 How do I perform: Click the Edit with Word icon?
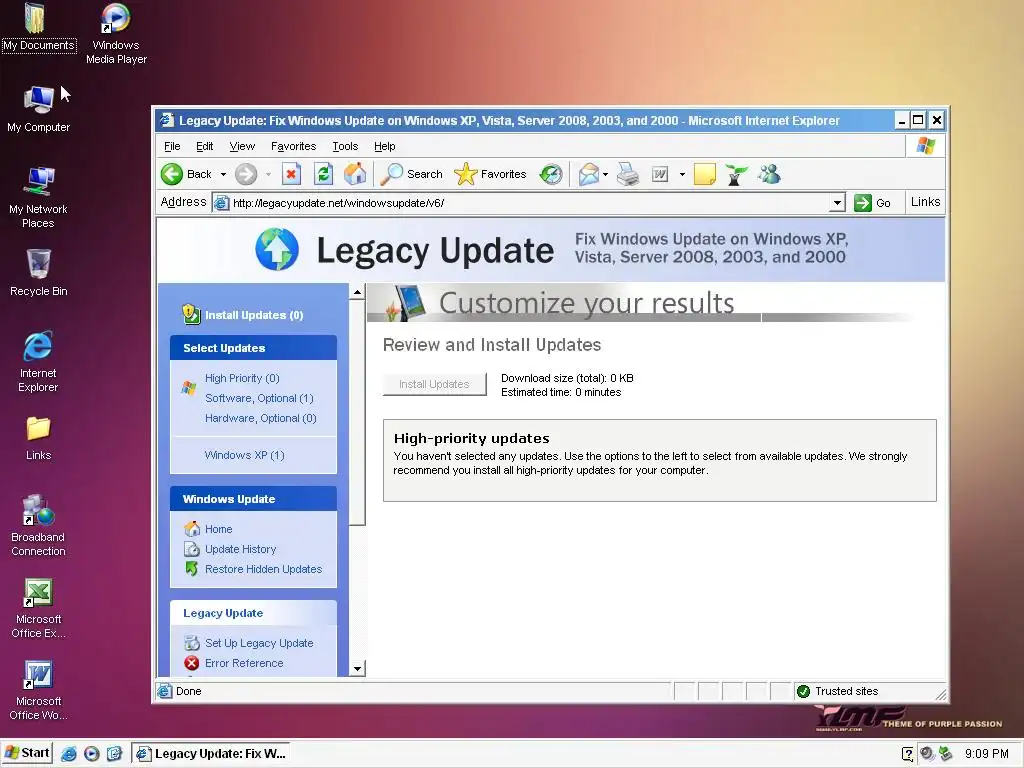click(660, 174)
